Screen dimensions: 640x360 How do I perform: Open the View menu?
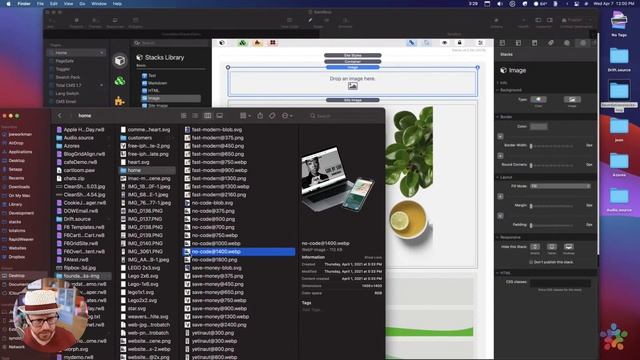[68, 4]
